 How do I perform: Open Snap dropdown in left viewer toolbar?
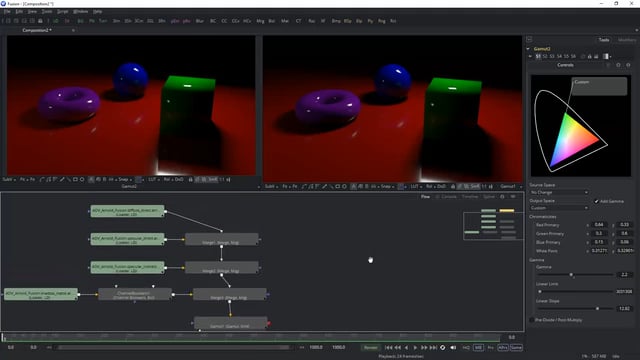125,180
